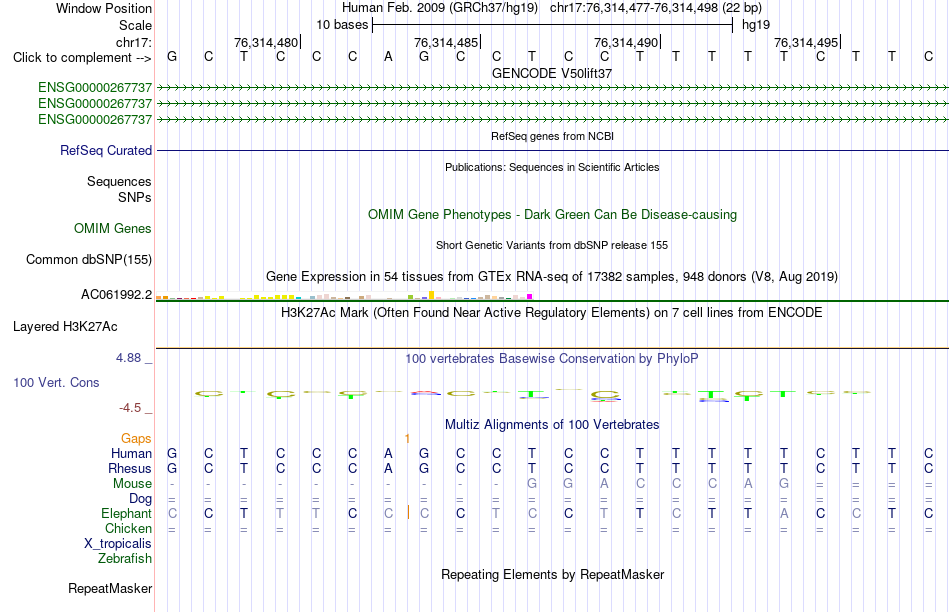Click the ruler position '76,314,495'
950x612 pixels.
(806, 42)
